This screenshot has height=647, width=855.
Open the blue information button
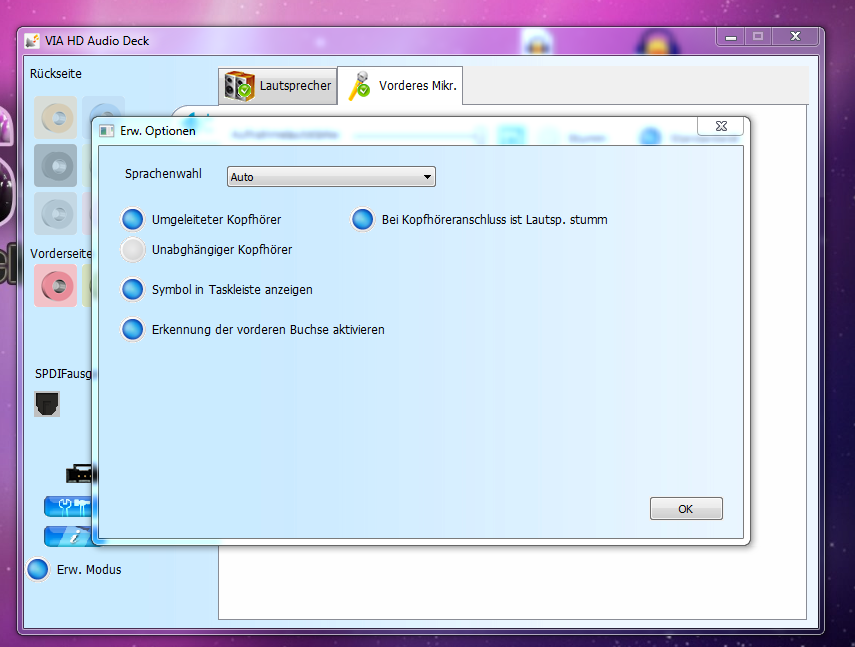pyautogui.click(x=68, y=536)
